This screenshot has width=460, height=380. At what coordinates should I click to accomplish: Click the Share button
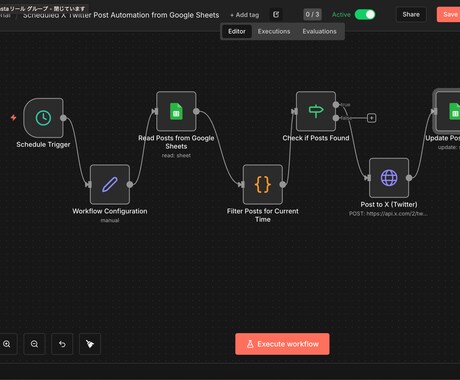point(411,14)
